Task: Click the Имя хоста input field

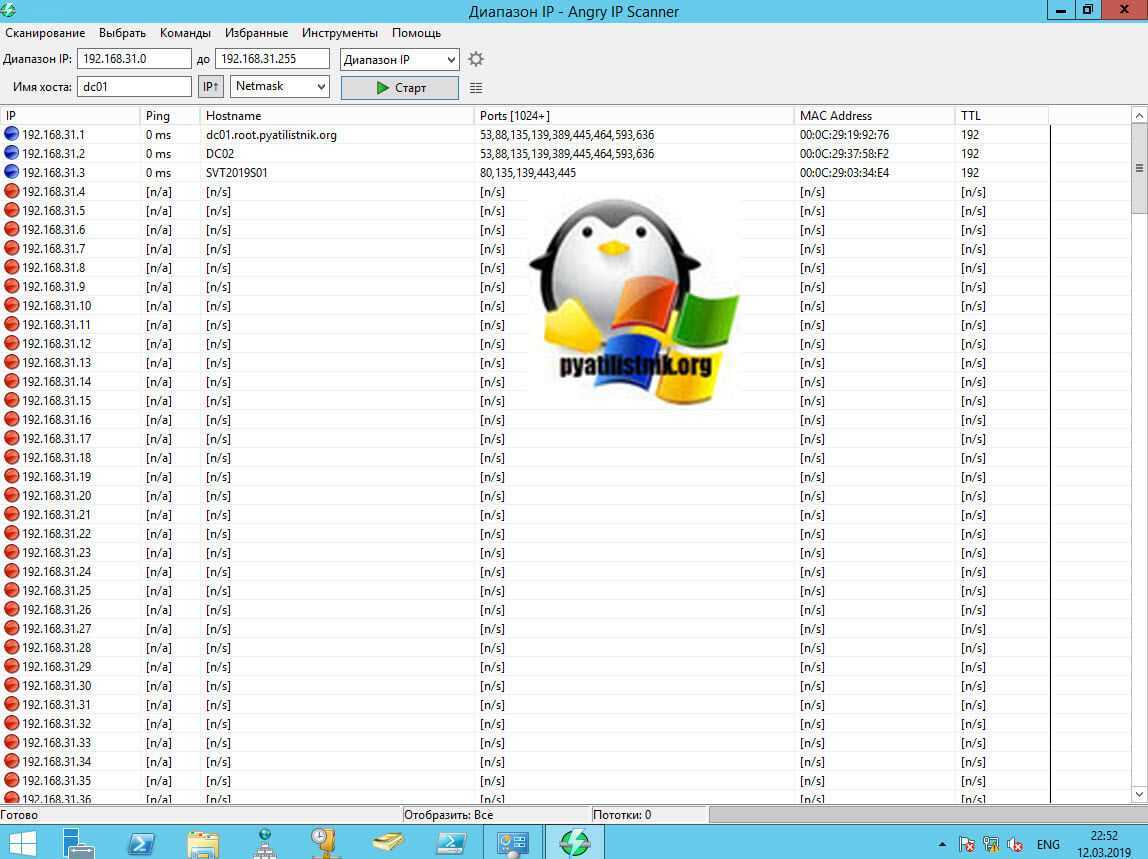Action: point(134,87)
